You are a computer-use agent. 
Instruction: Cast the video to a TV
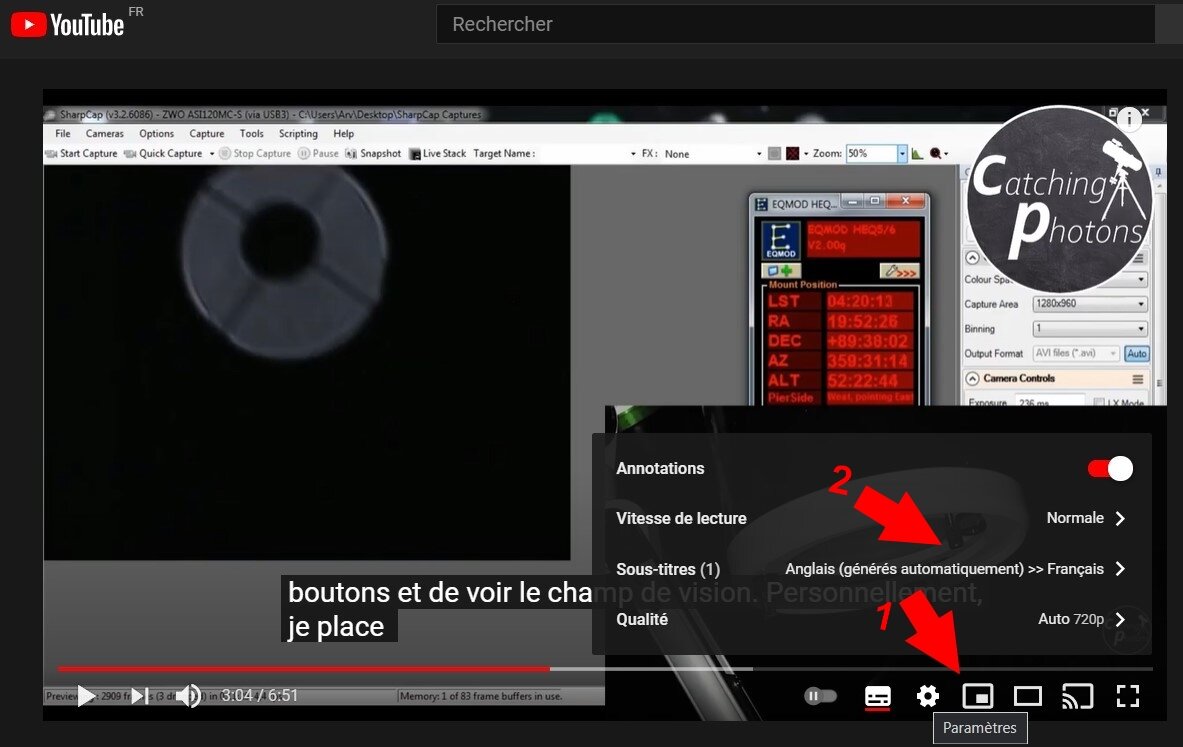point(1077,696)
